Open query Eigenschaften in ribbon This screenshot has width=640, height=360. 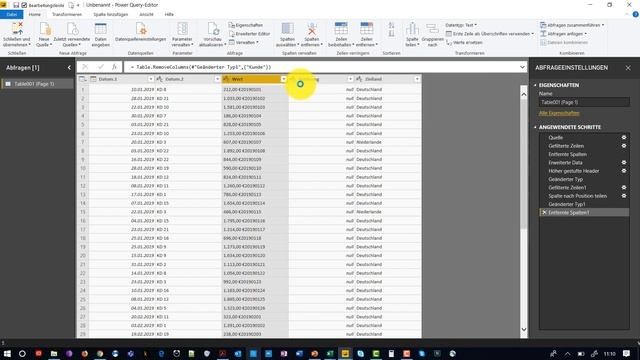coord(246,25)
